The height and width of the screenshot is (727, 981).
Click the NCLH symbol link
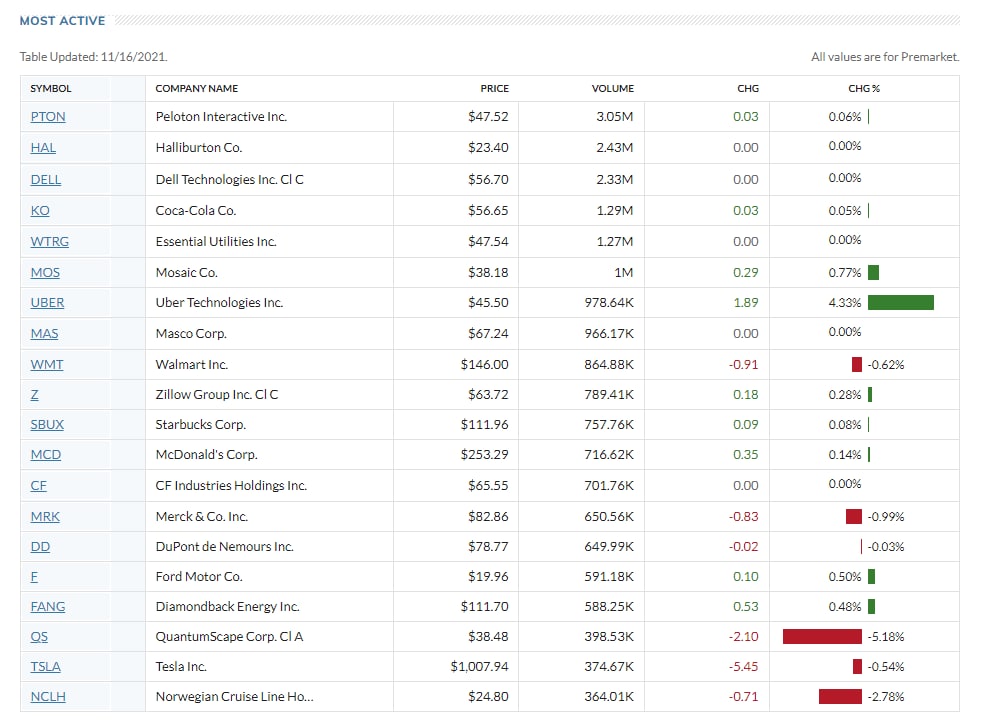click(48, 697)
